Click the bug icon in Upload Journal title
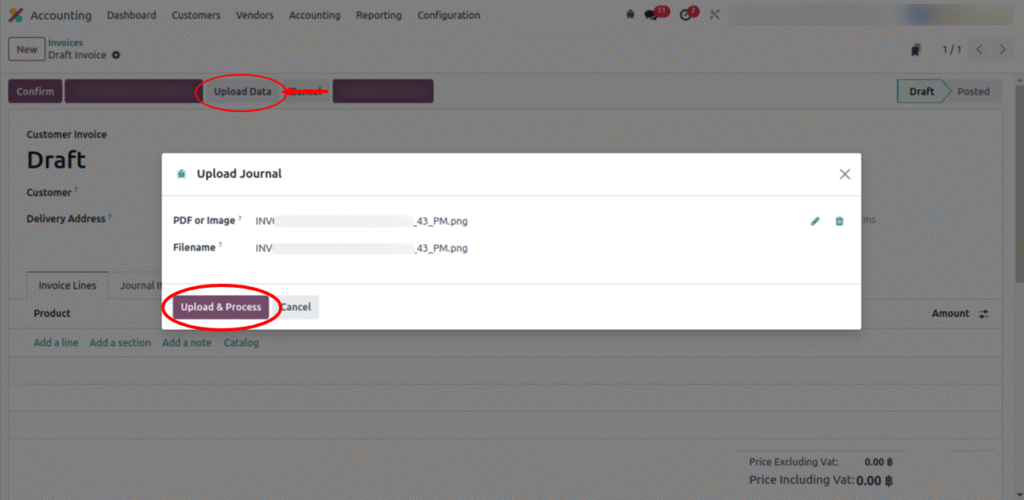The width and height of the screenshot is (1024, 500). pyautogui.click(x=181, y=174)
